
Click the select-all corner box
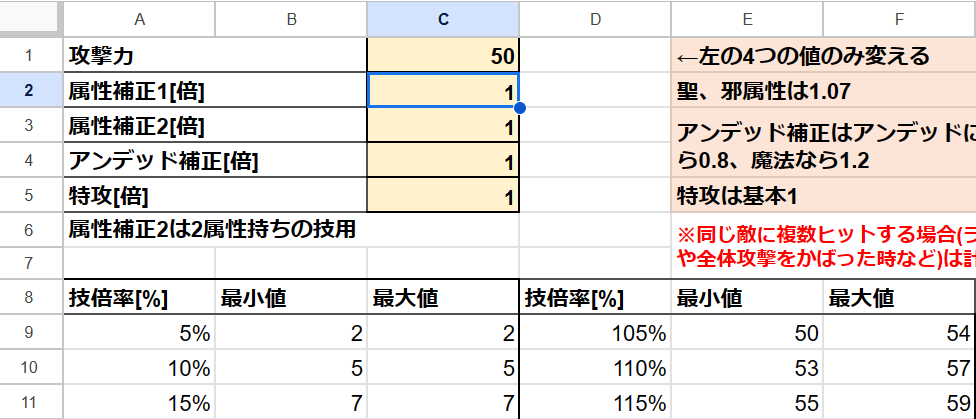point(30,19)
